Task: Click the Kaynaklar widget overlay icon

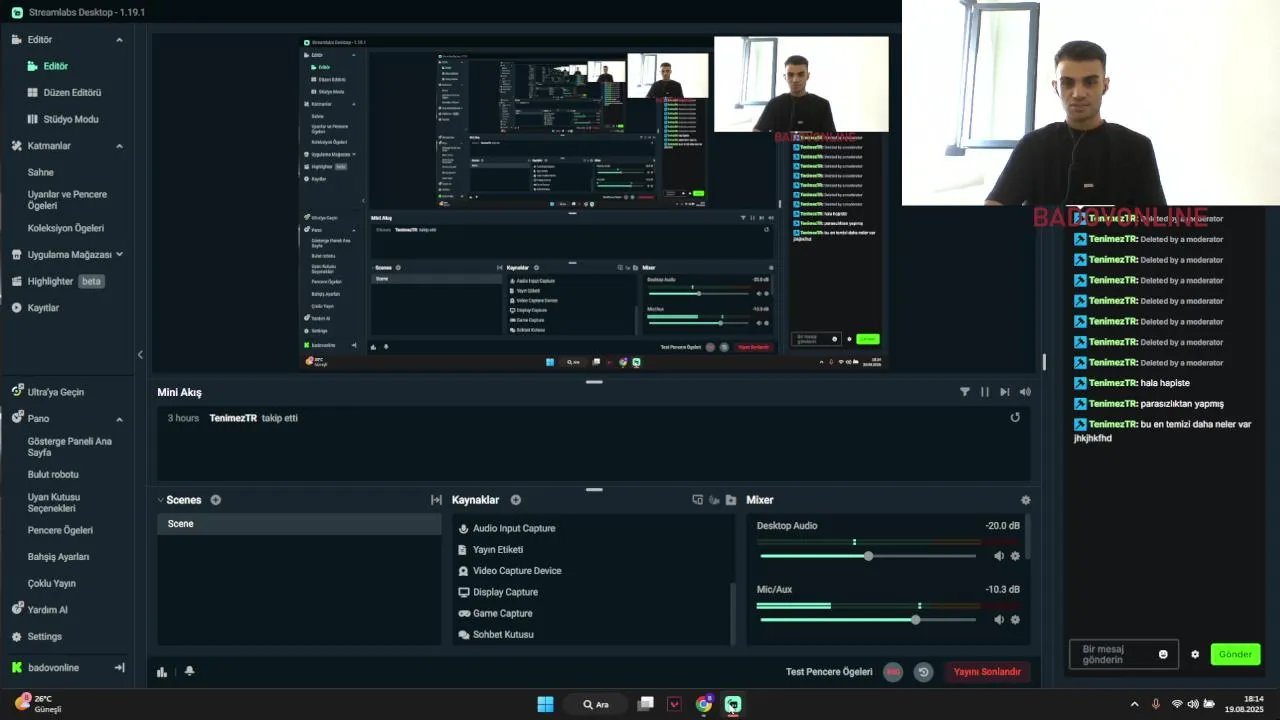Action: click(698, 500)
